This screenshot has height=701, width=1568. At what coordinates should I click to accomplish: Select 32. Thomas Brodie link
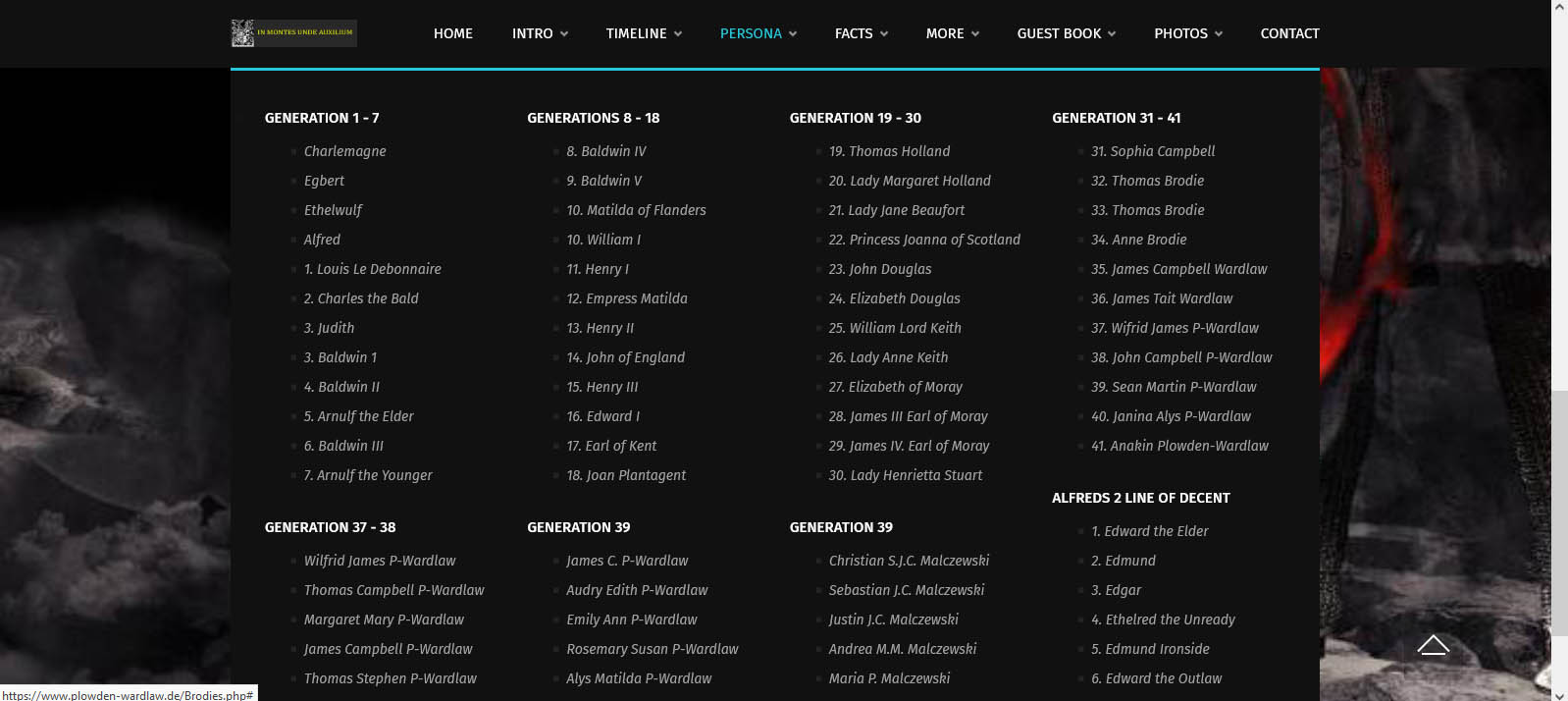1147,181
